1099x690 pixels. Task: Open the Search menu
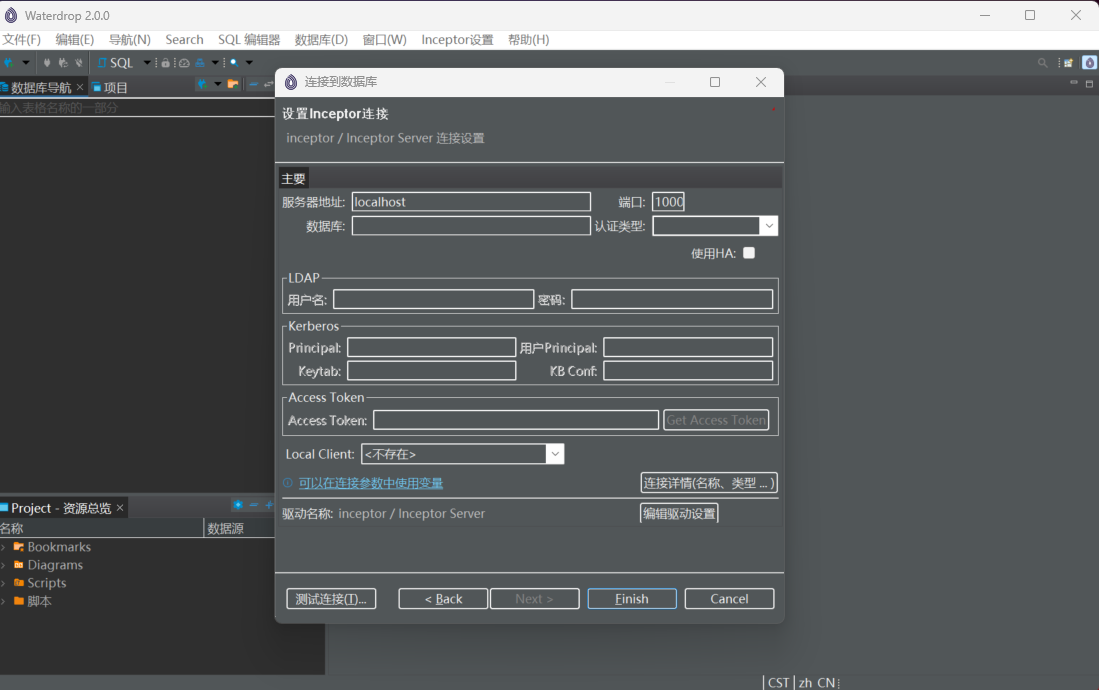(x=184, y=40)
